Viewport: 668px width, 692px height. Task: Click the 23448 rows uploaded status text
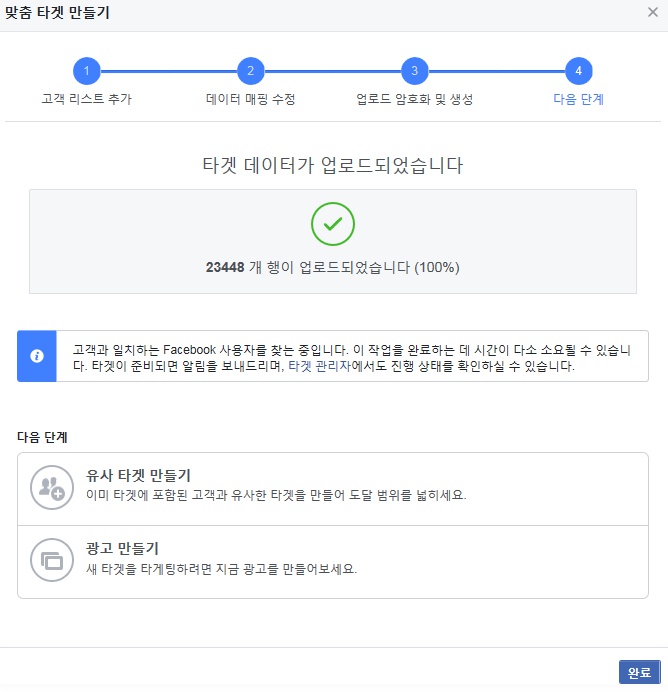333,267
